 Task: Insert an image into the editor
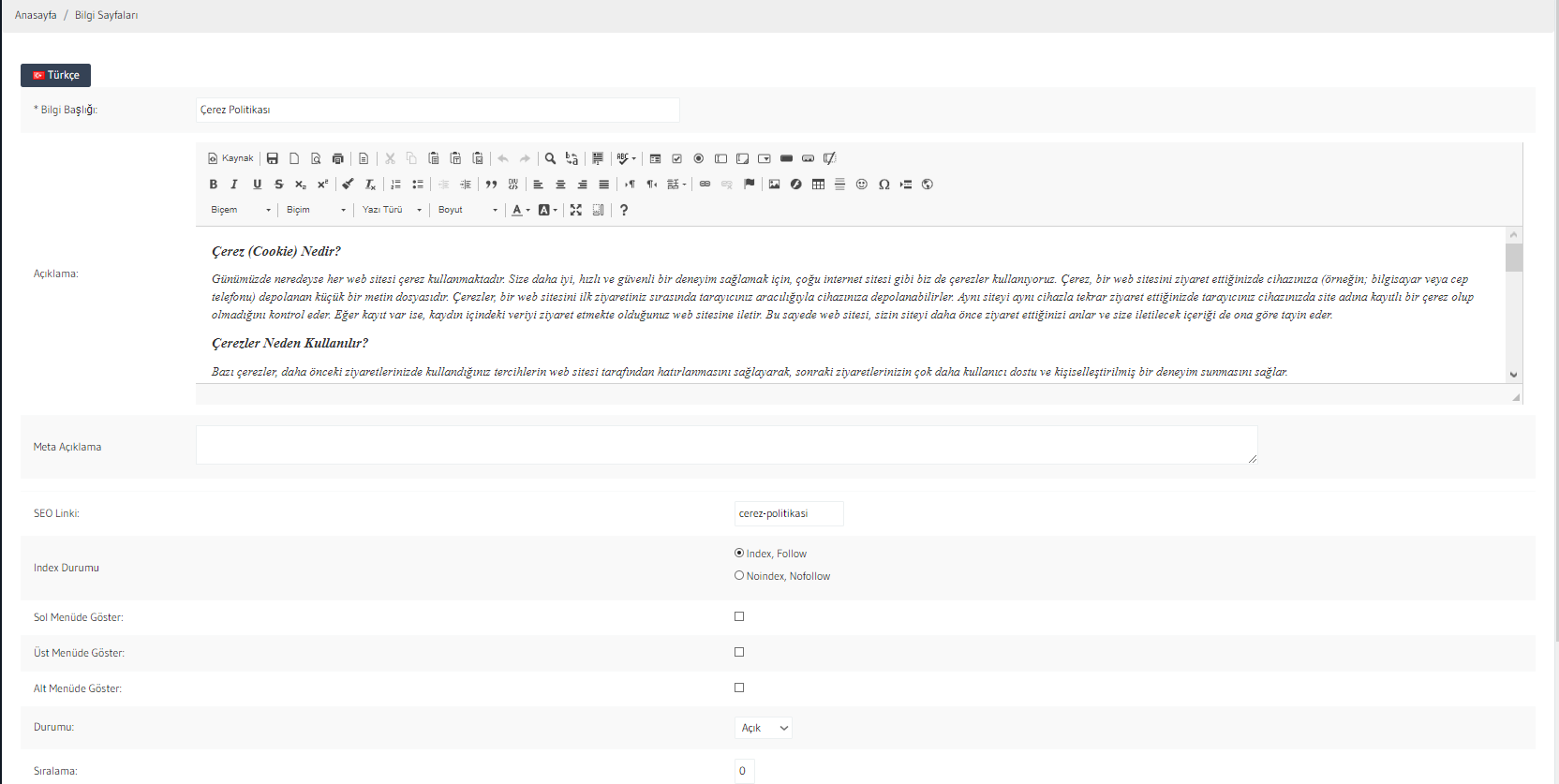click(x=774, y=185)
